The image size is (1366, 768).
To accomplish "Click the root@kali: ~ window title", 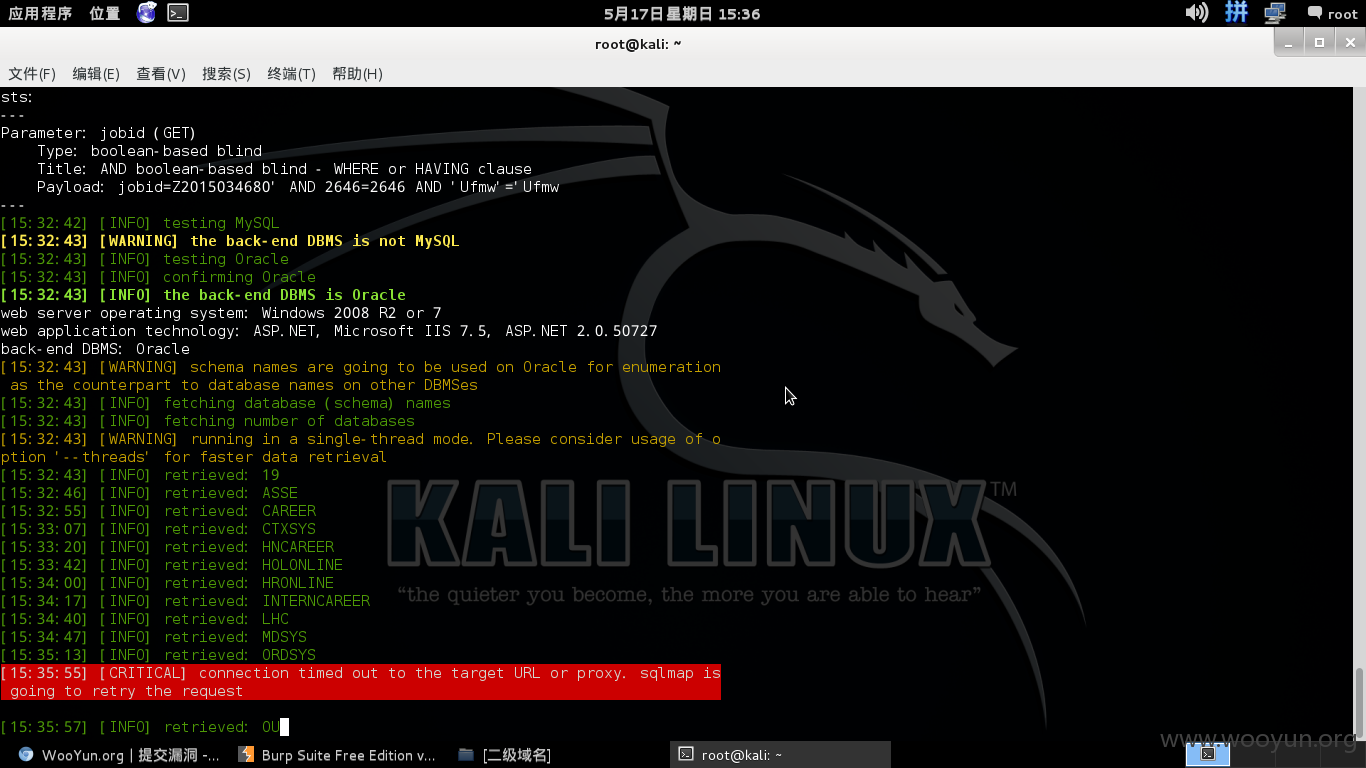I will 638,44.
